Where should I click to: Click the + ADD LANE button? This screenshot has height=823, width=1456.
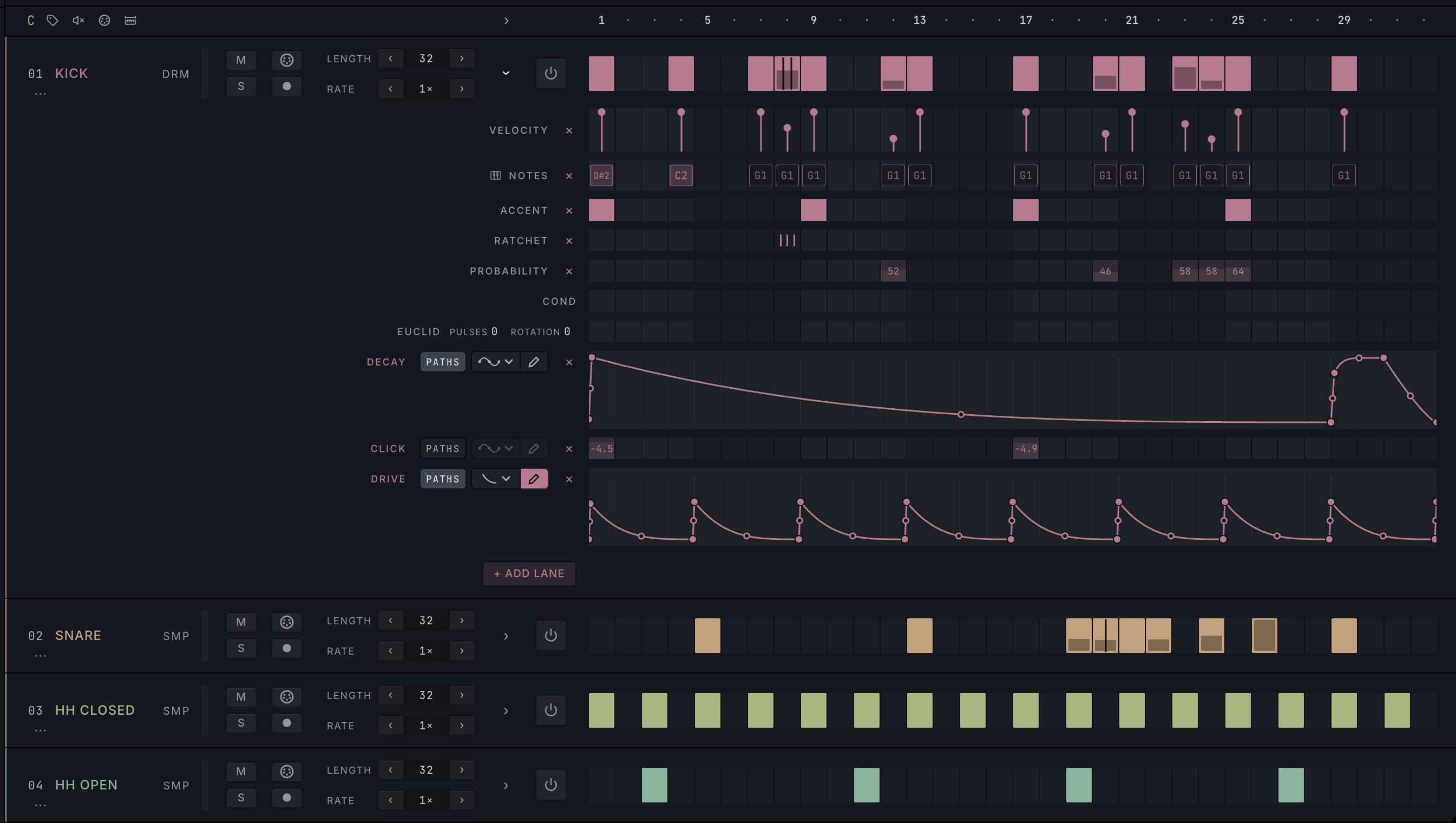529,573
